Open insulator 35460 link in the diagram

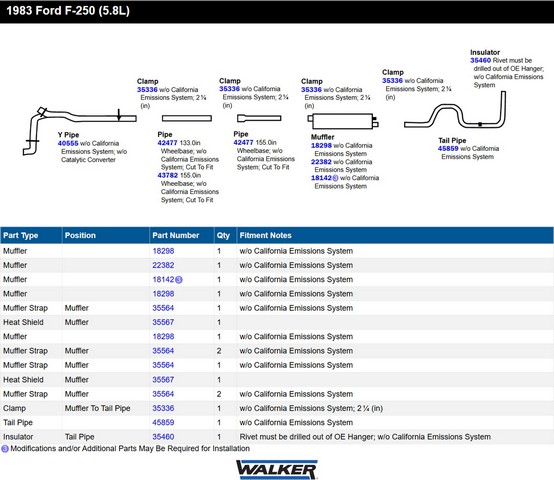coord(481,60)
